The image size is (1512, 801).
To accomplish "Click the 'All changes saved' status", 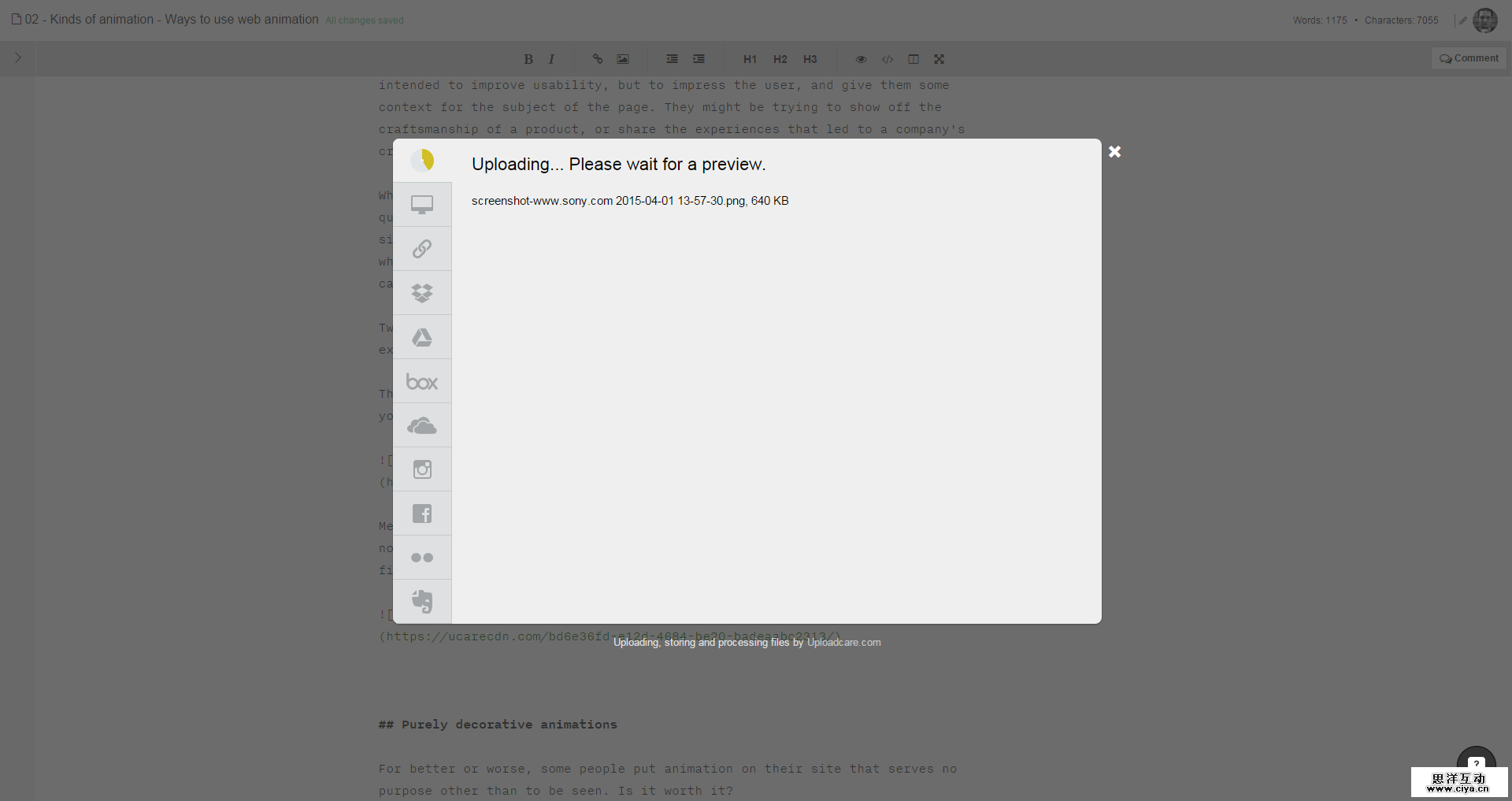I will pos(365,20).
